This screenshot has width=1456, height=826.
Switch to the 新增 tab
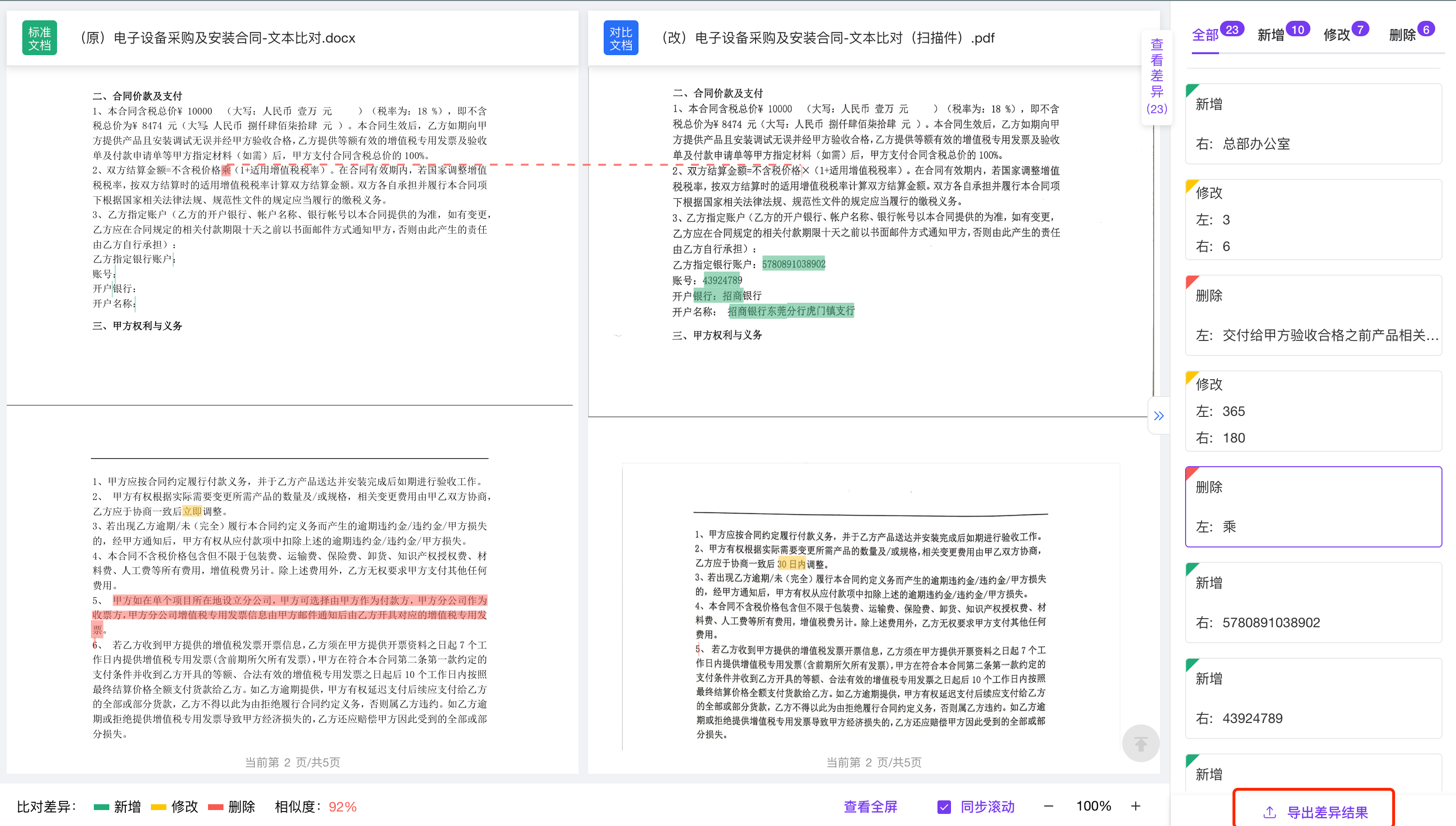coord(1270,35)
